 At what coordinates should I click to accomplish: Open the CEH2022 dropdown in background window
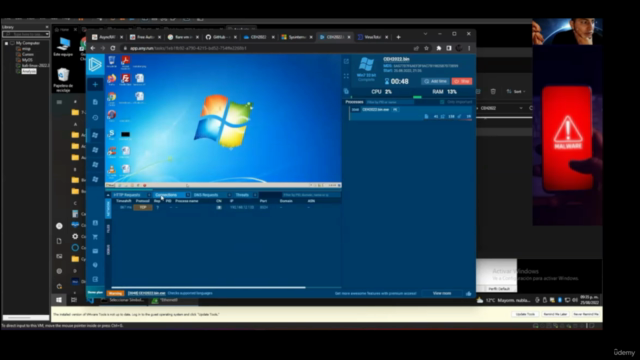521,108
